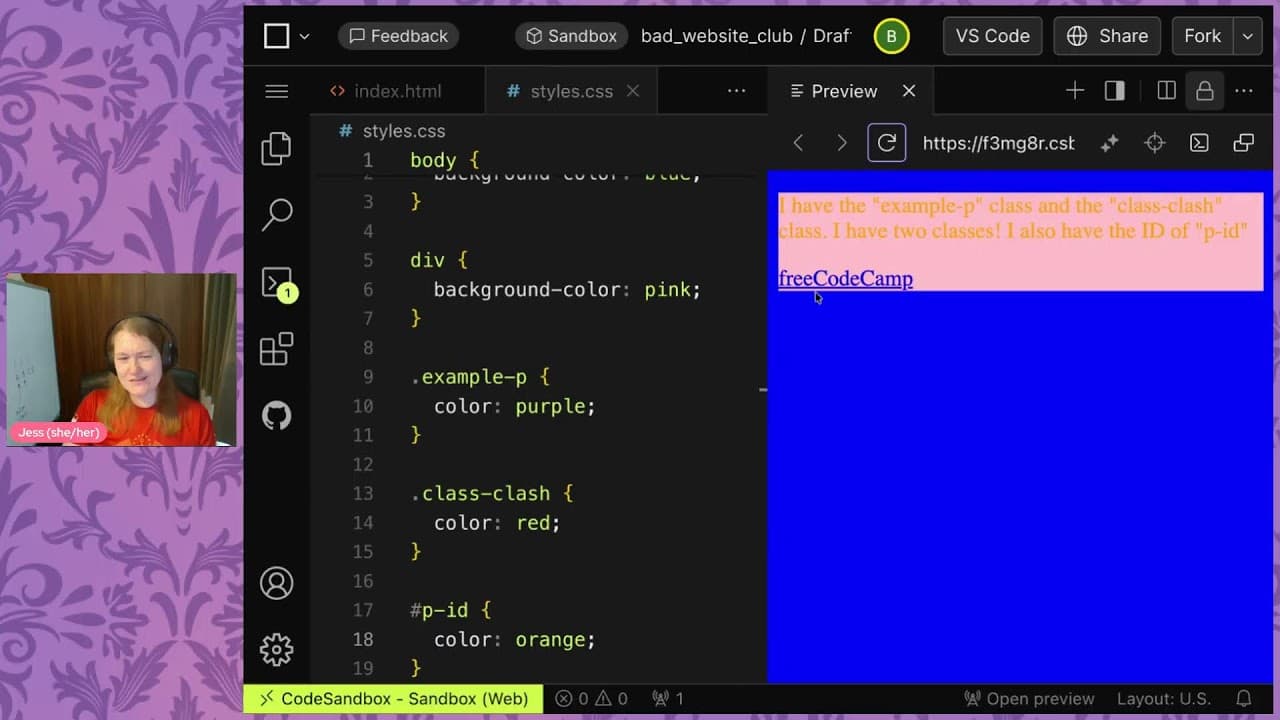The height and width of the screenshot is (720, 1280).
Task: Open preview panel more options menu
Action: pos(1244,91)
